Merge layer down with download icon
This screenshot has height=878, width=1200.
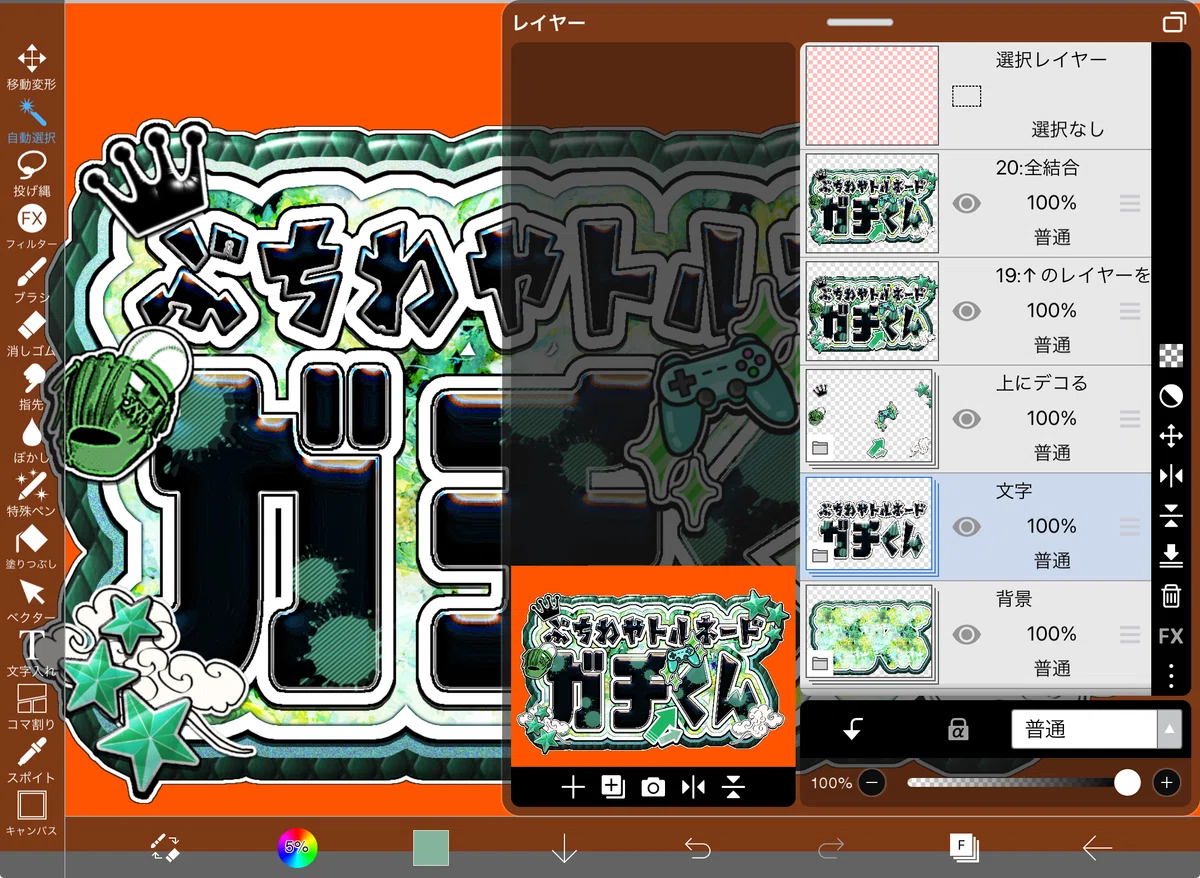tap(1171, 556)
